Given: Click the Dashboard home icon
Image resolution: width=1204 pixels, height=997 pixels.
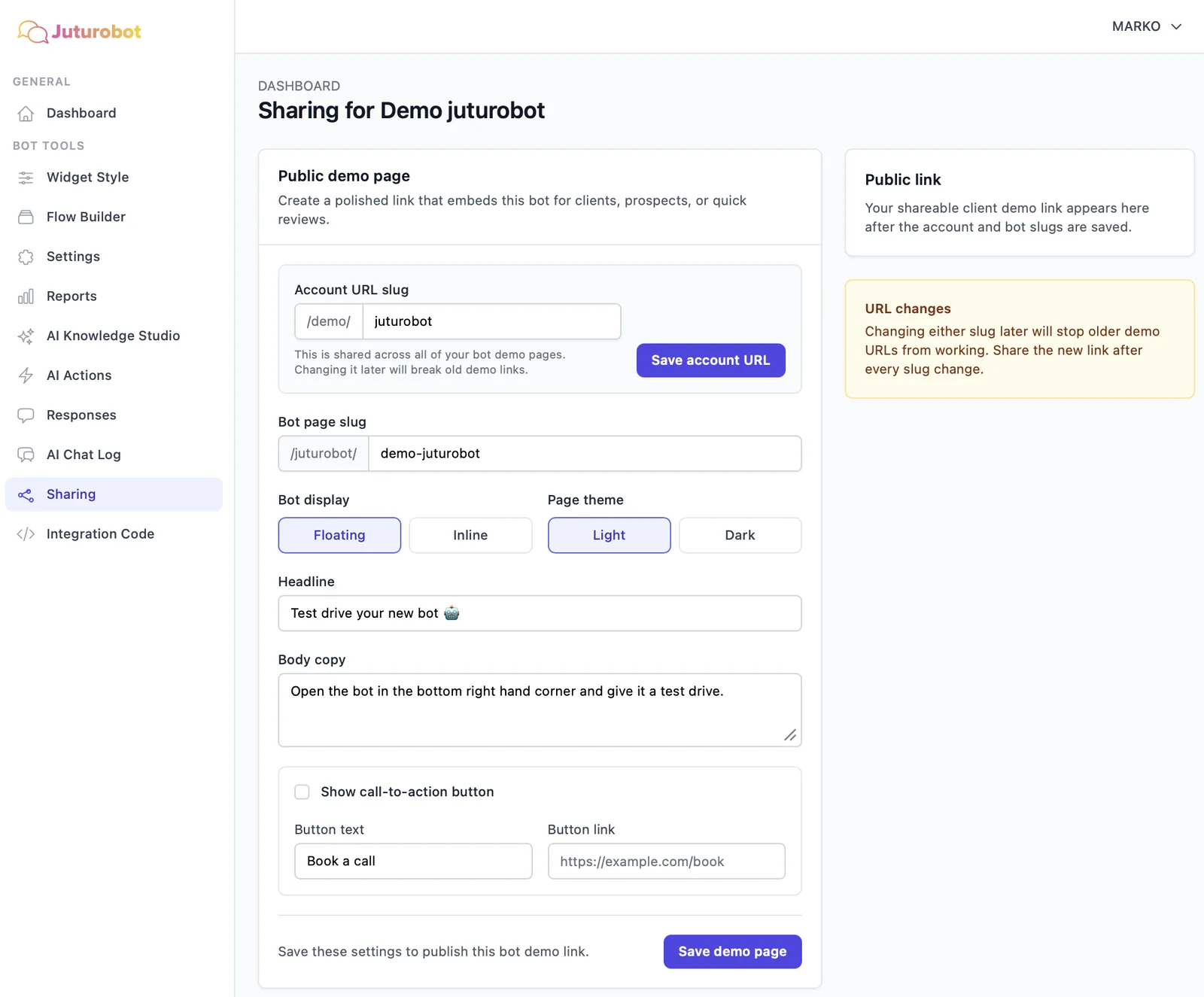Looking at the screenshot, I should (26, 114).
